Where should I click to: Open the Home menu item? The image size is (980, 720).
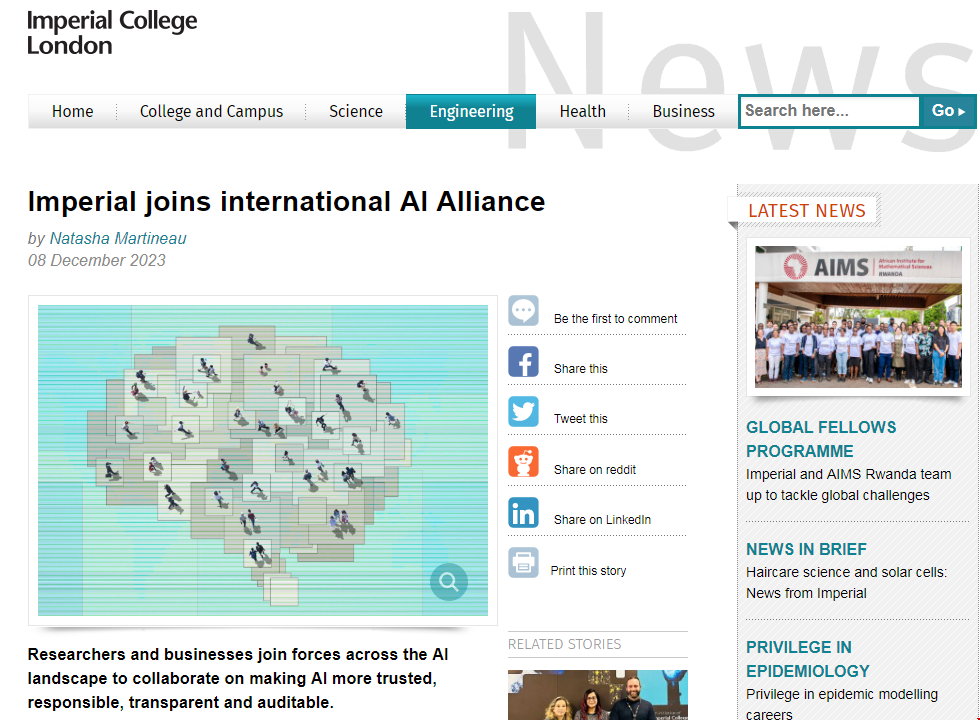(72, 112)
